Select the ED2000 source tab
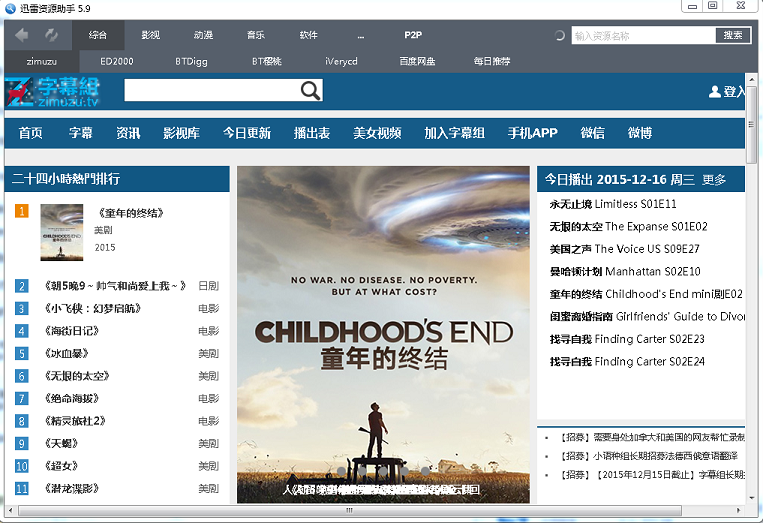This screenshot has height=523, width=763. point(116,61)
